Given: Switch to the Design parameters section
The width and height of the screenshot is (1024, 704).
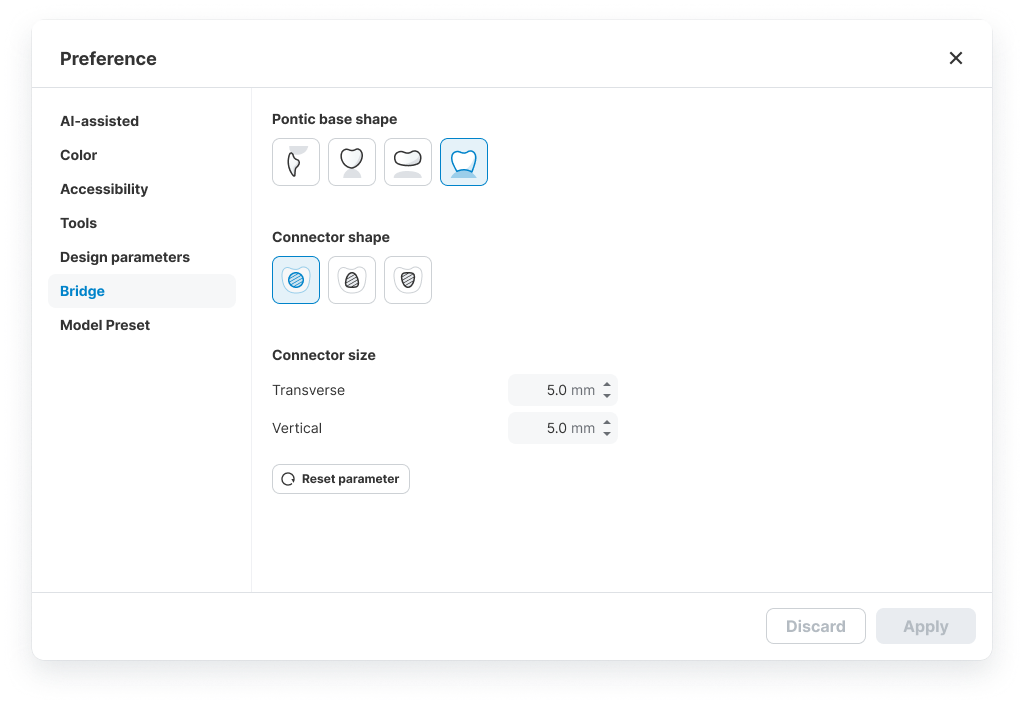Looking at the screenshot, I should tap(124, 257).
